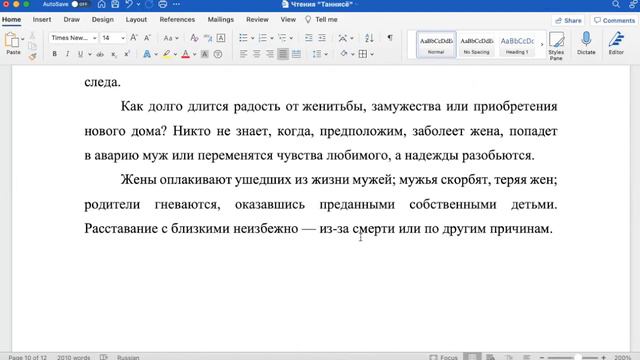
Task: Open Comments button
Action: [x=614, y=20]
